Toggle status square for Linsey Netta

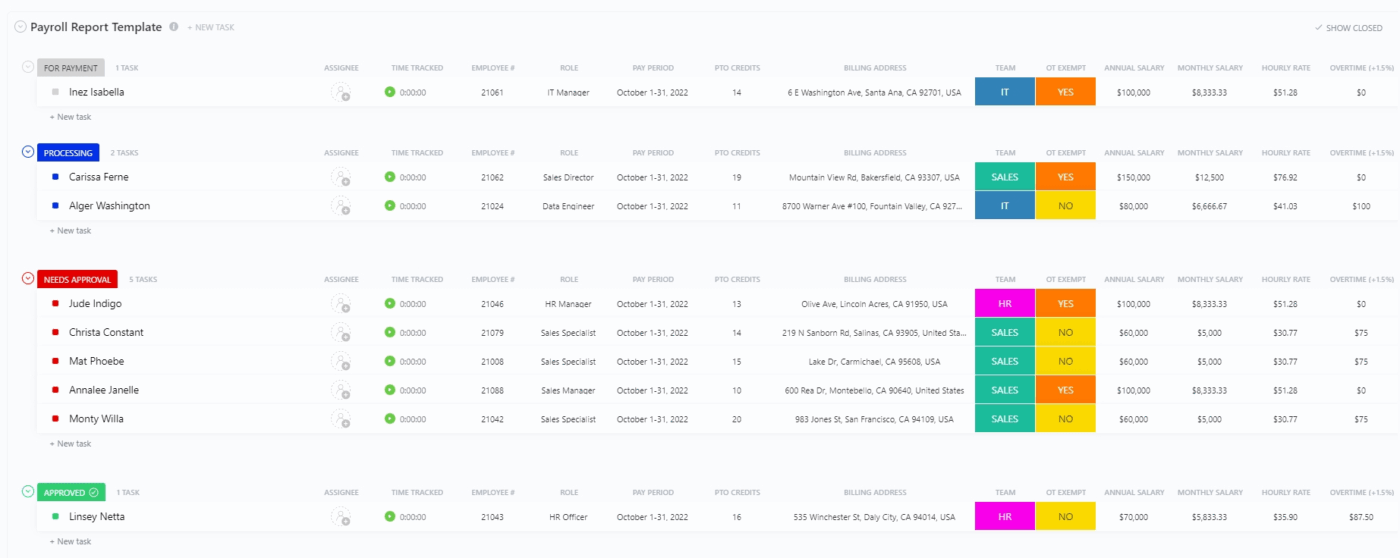point(55,517)
